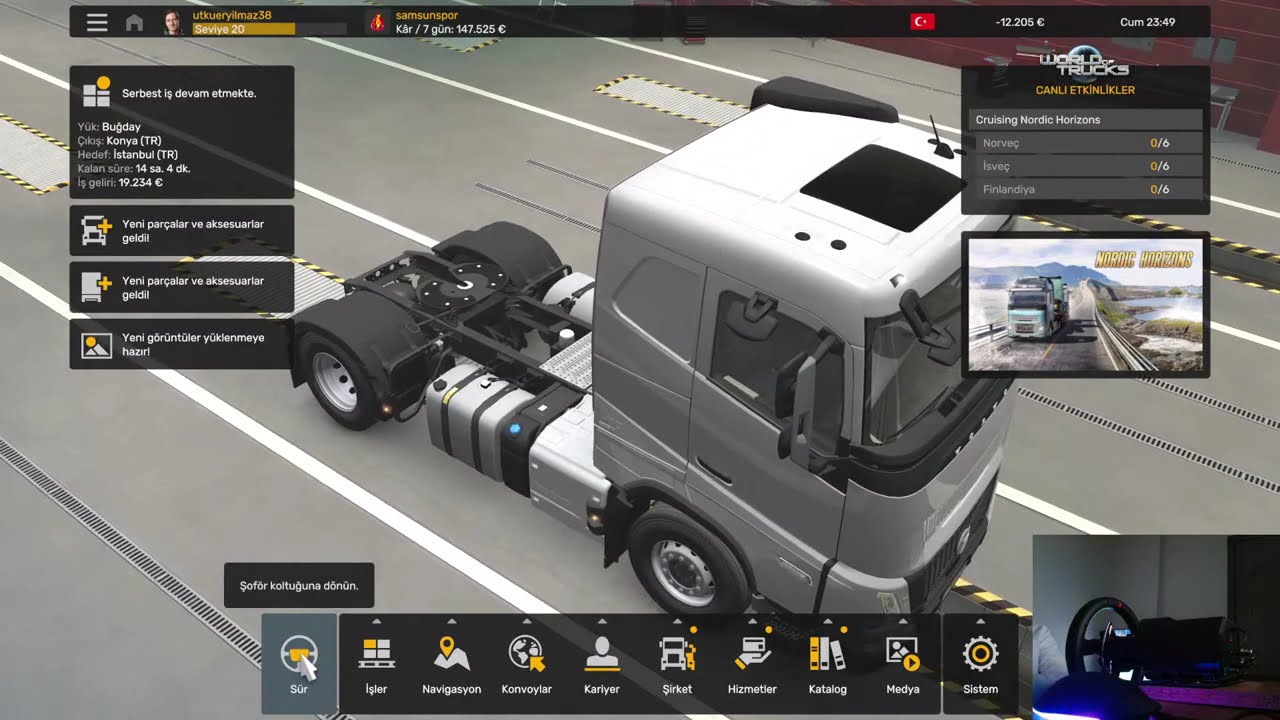Open the 'Serbest iş devam etmekte' job panel
1280x720 pixels.
click(182, 132)
